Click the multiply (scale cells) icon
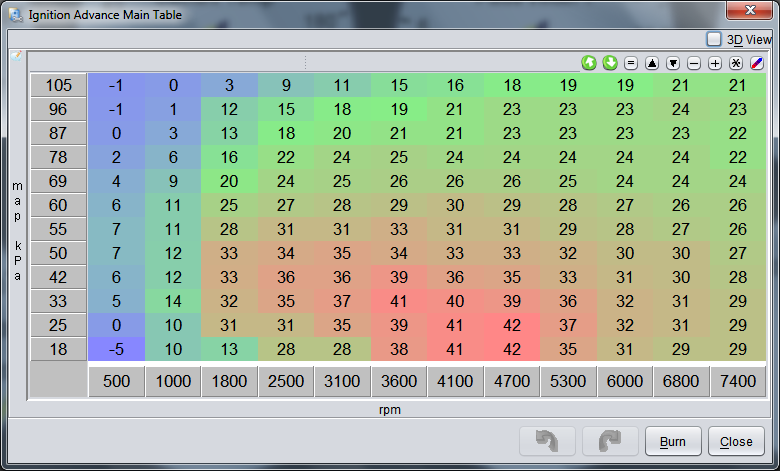 point(736,63)
